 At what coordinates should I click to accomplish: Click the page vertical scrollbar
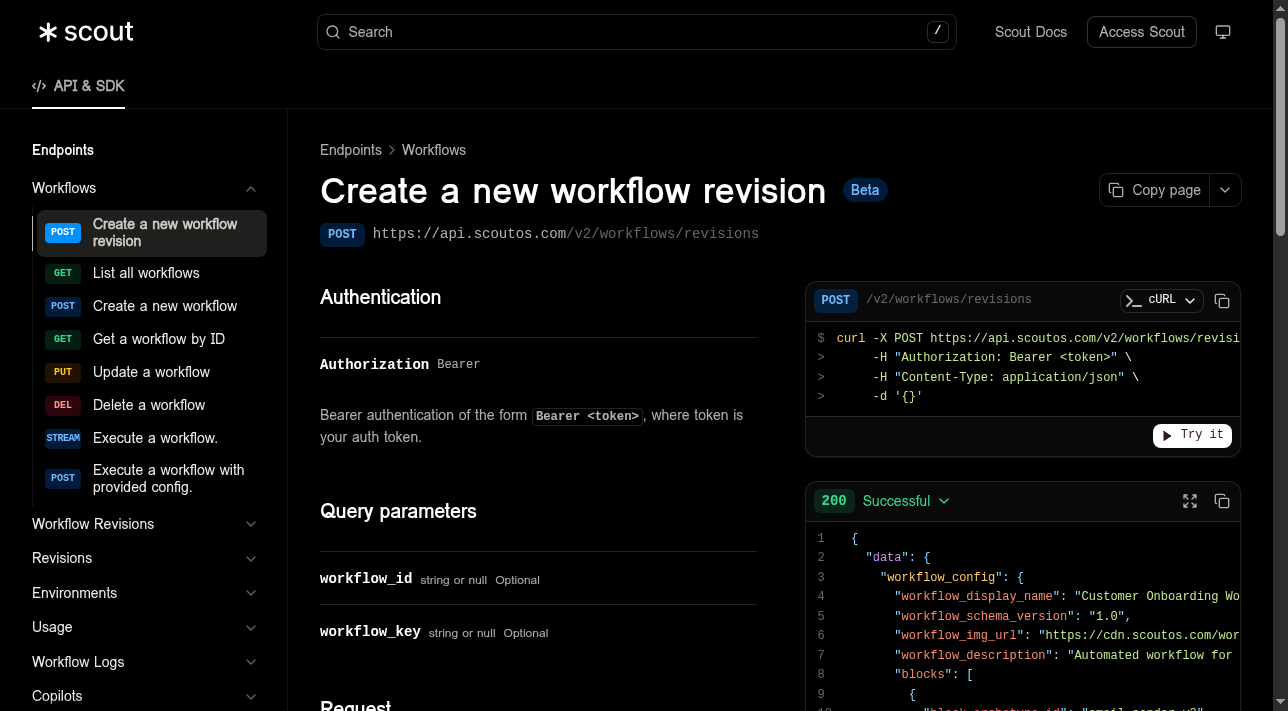point(1281,125)
